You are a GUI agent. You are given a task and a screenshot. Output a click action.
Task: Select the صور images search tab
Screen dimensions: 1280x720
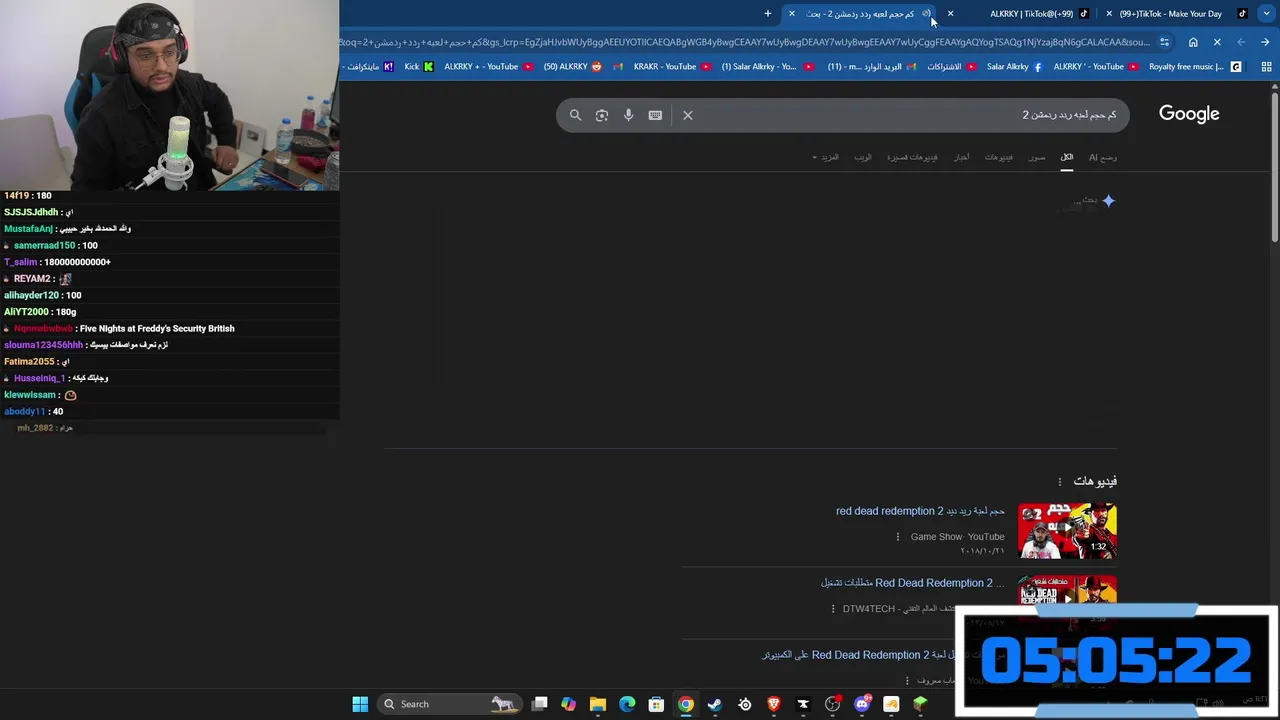pos(1037,157)
